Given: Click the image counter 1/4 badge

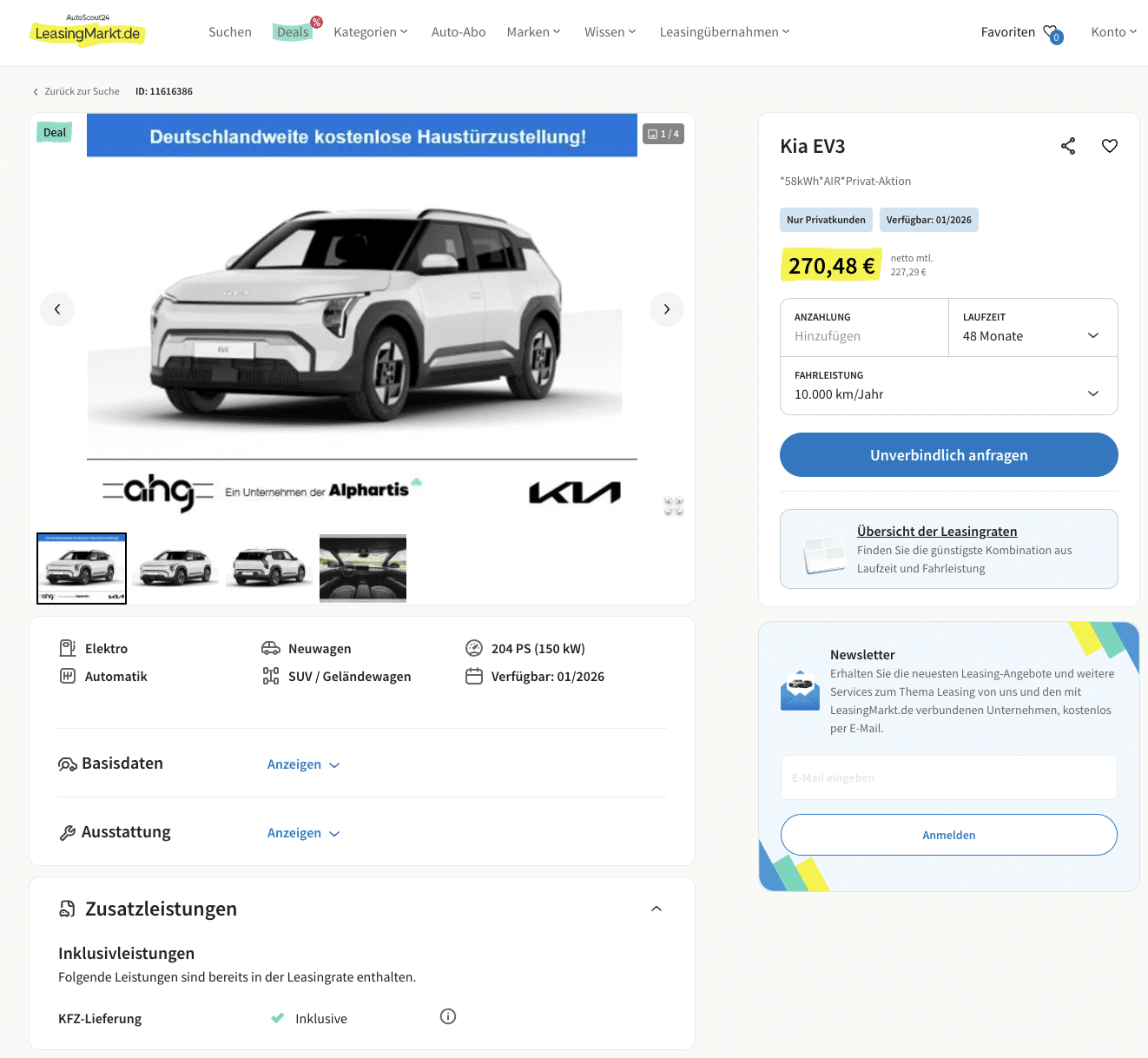Looking at the screenshot, I should click(663, 134).
